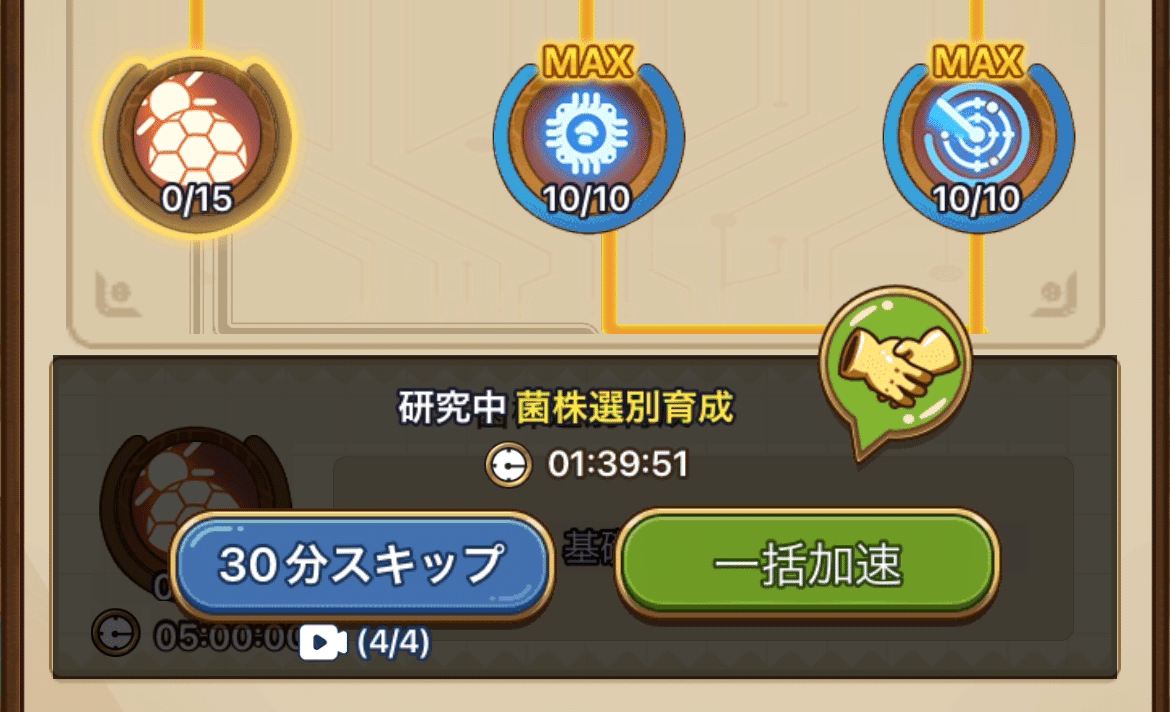Viewport: 1170px width, 712px height.
Task: Click the green 一括加速 button
Action: coord(807,565)
